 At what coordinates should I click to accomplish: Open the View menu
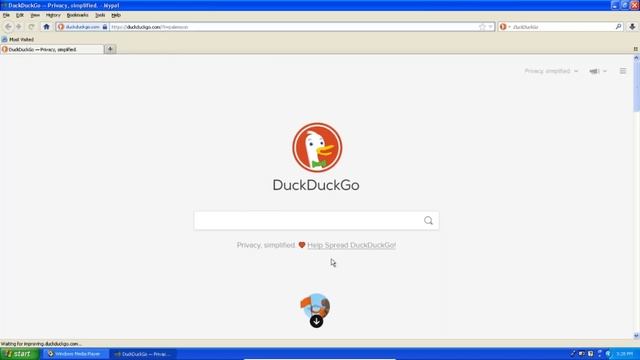pyautogui.click(x=35, y=15)
